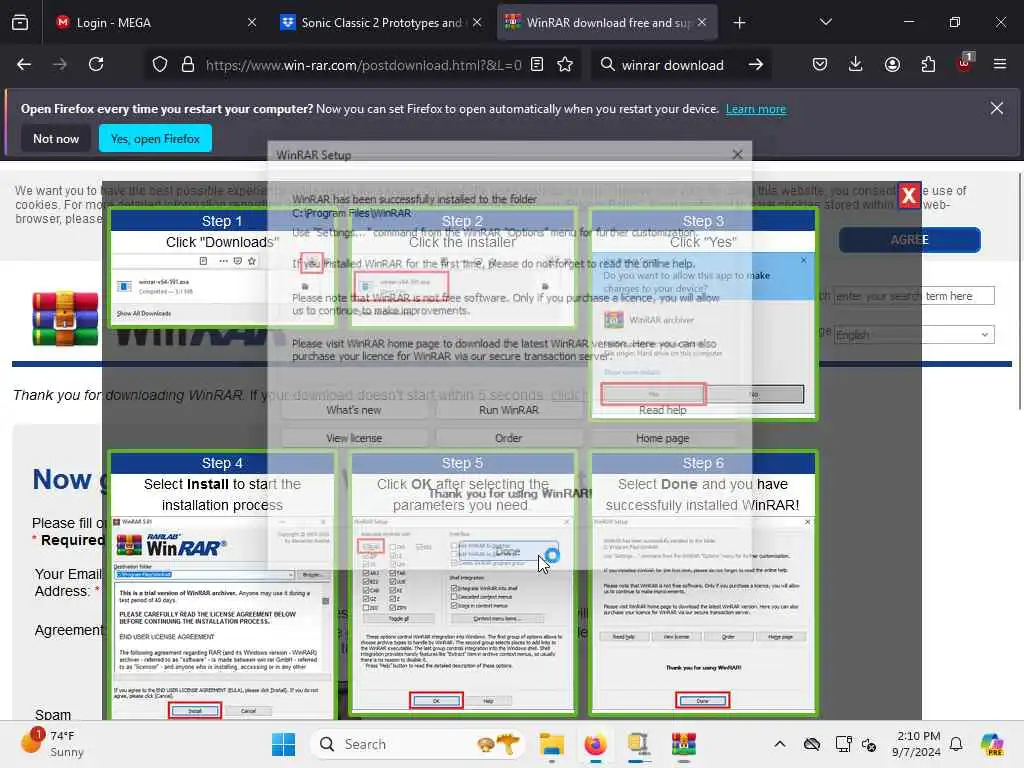Open Firefox application hamburger menu
The image size is (1024, 768).
pyautogui.click(x=1000, y=65)
